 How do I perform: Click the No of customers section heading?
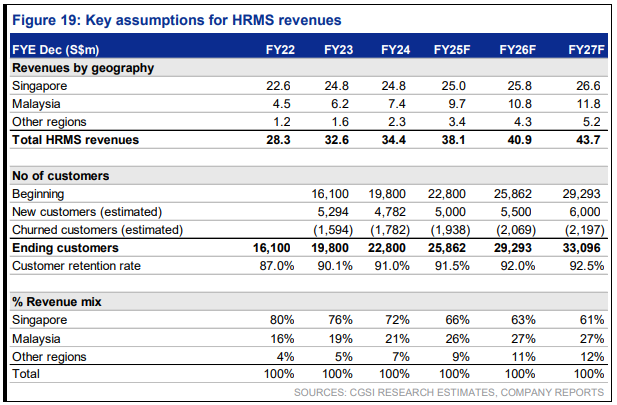60,175
